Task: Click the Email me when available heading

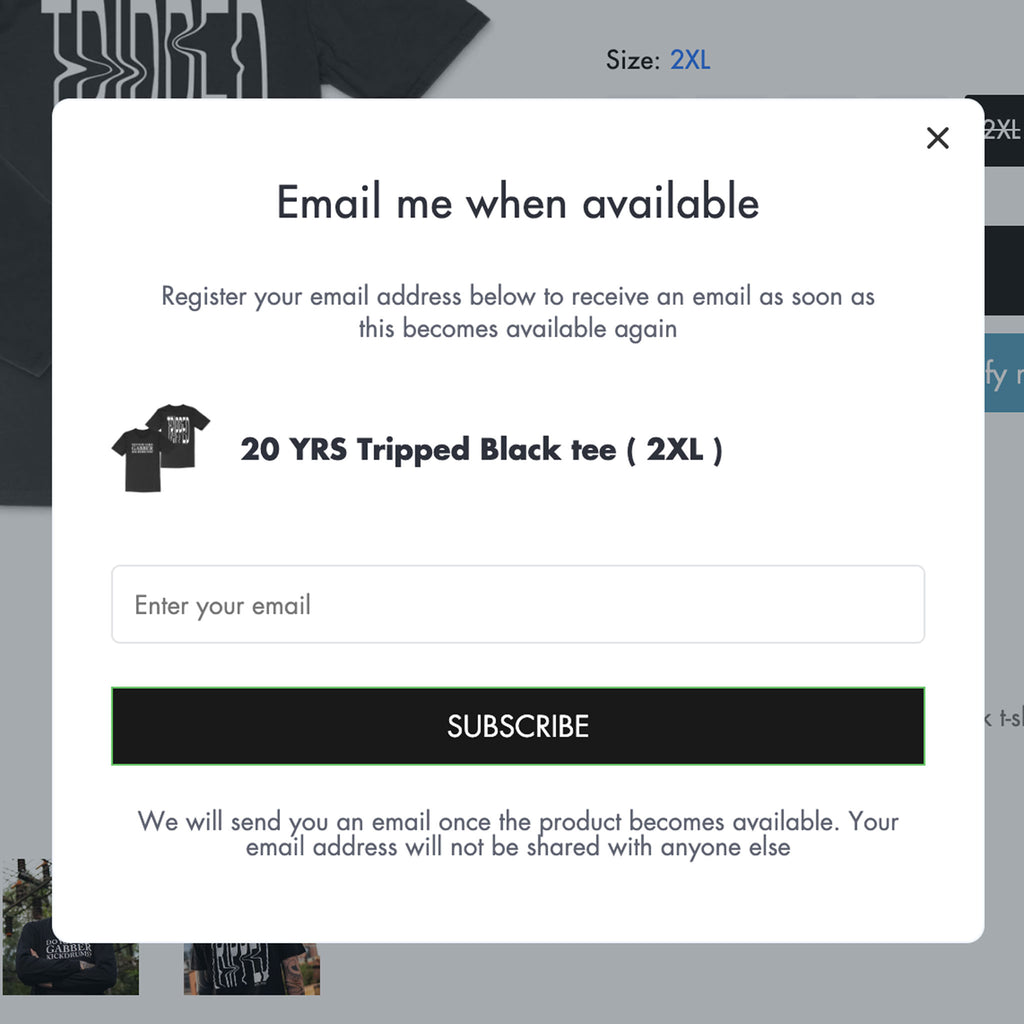Action: [516, 203]
